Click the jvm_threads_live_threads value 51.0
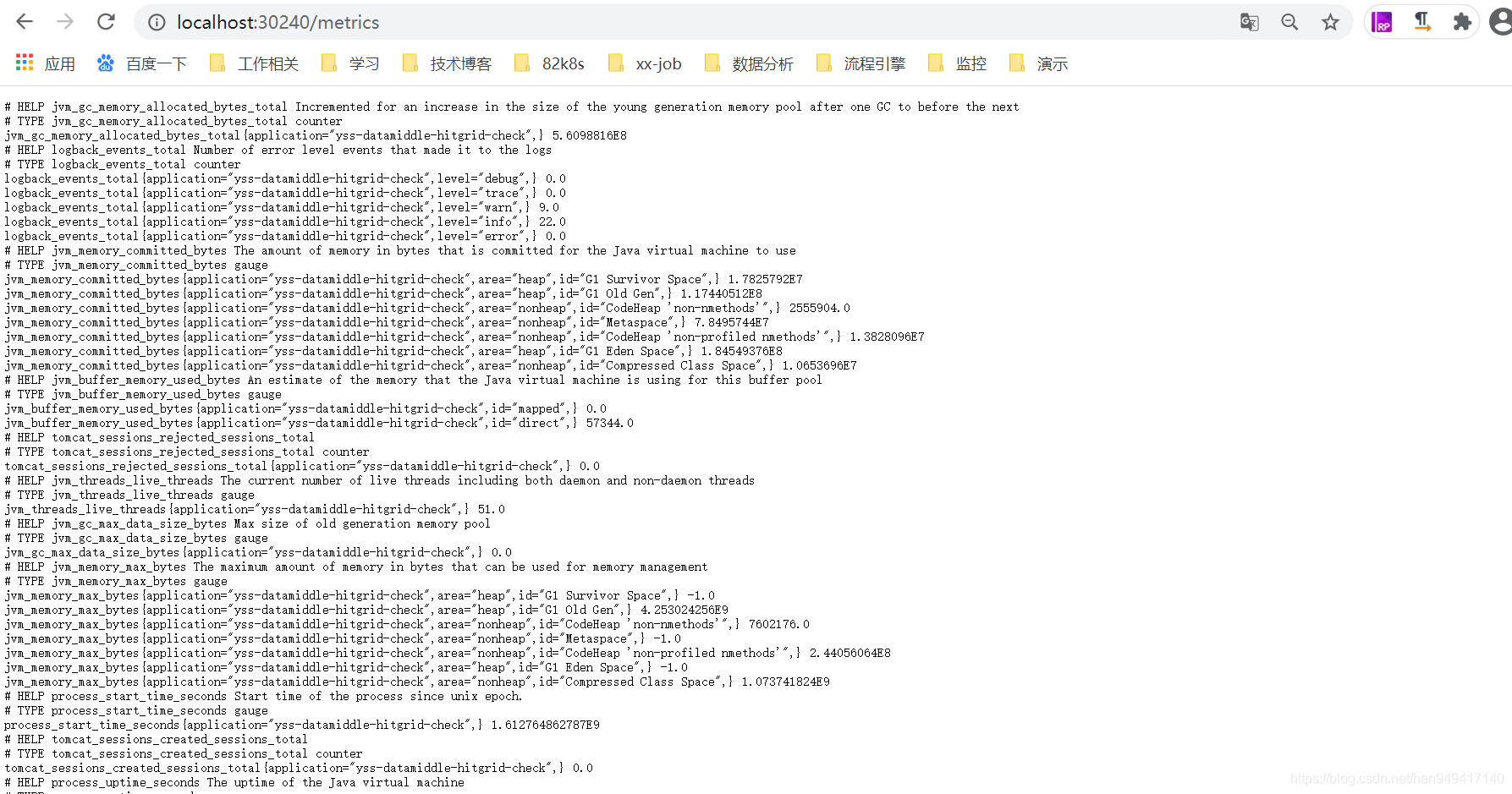This screenshot has width=1512, height=794. click(x=491, y=509)
